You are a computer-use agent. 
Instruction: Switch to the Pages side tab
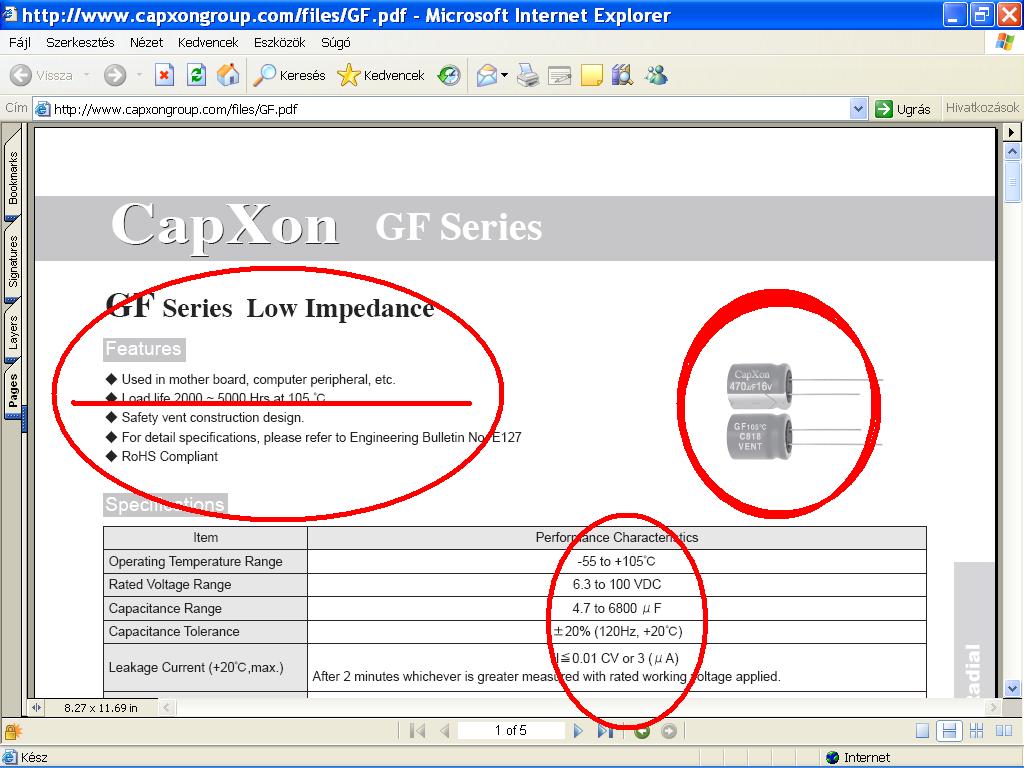13,391
